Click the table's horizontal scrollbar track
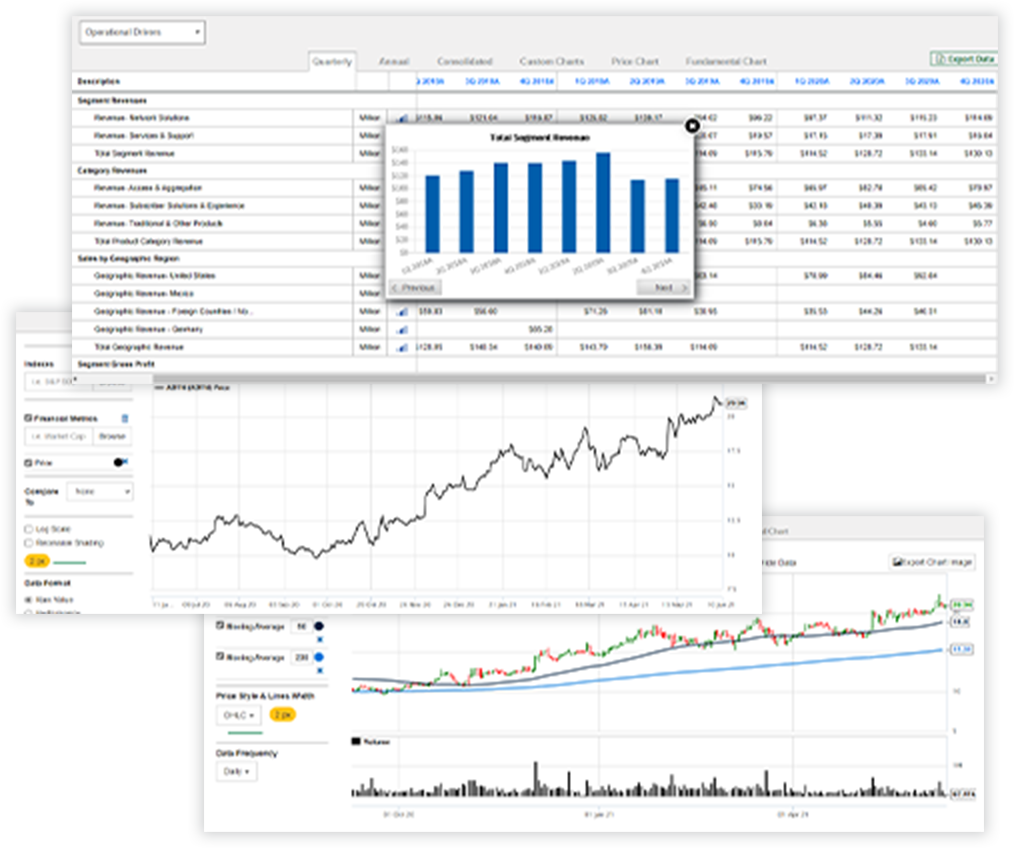Screen dimensions: 1014x848 point(569,378)
